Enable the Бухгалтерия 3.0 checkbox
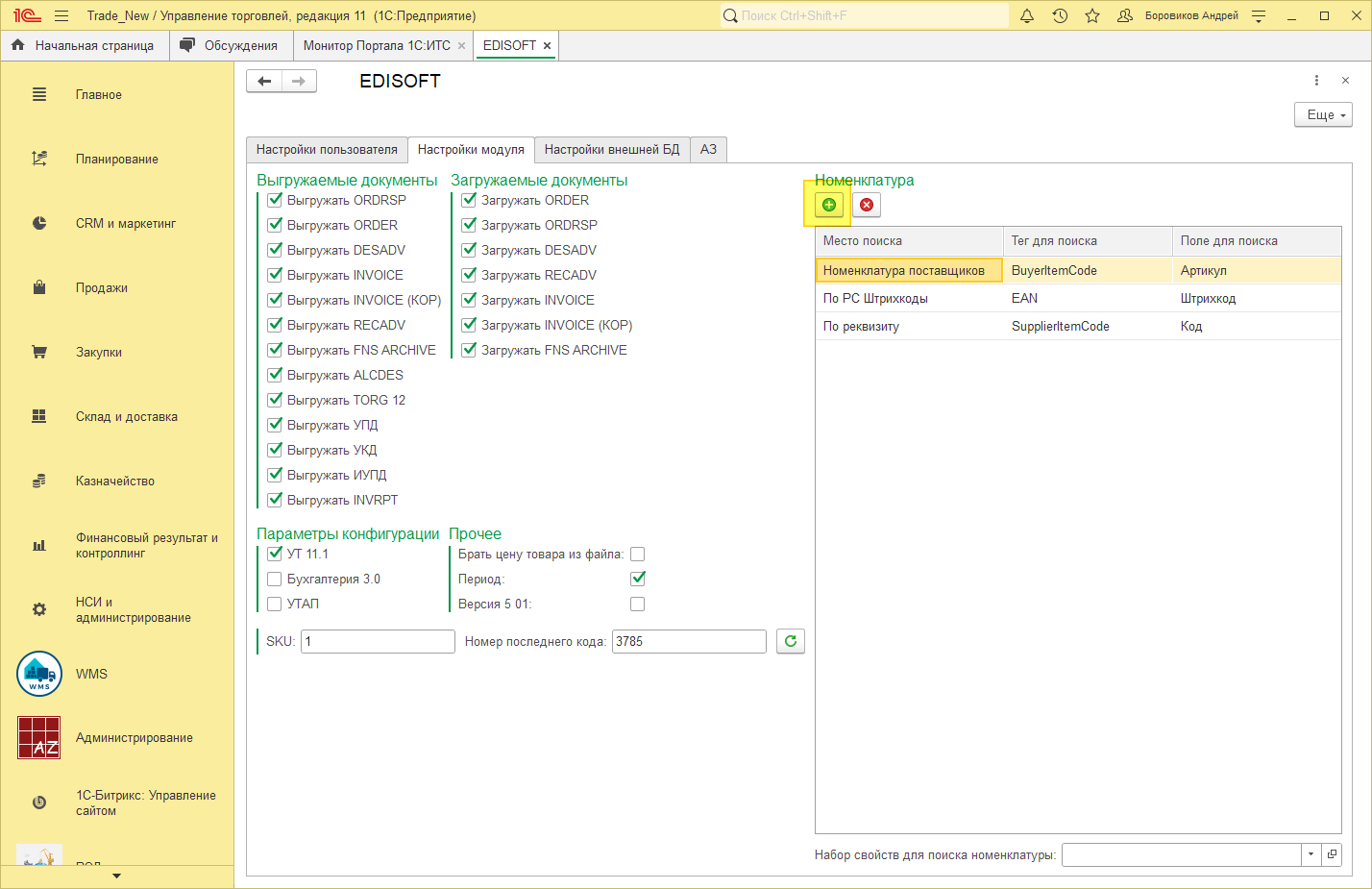 coord(275,579)
